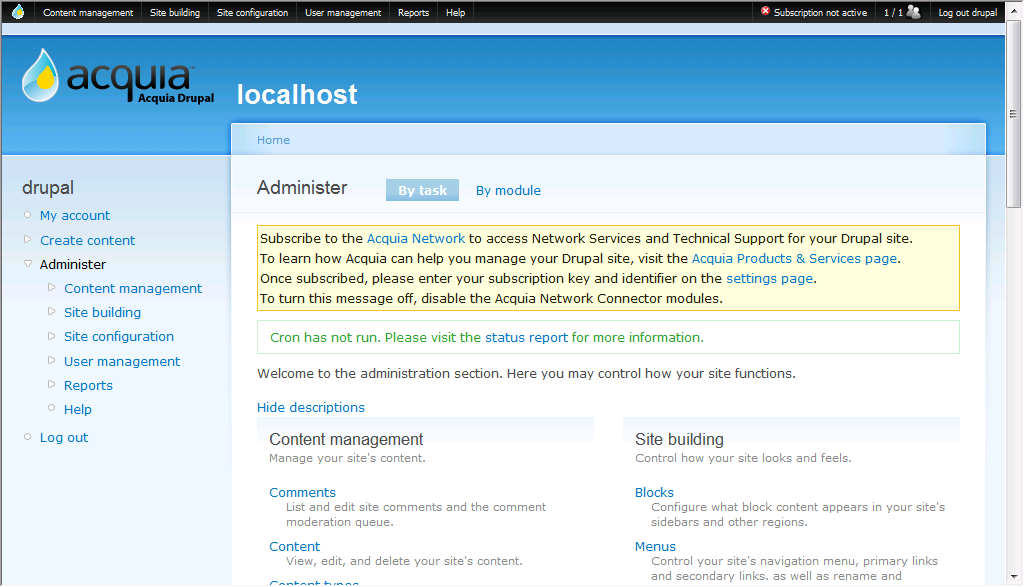Image resolution: width=1024 pixels, height=587 pixels.
Task: Click Log out in the sidebar
Action: point(64,437)
